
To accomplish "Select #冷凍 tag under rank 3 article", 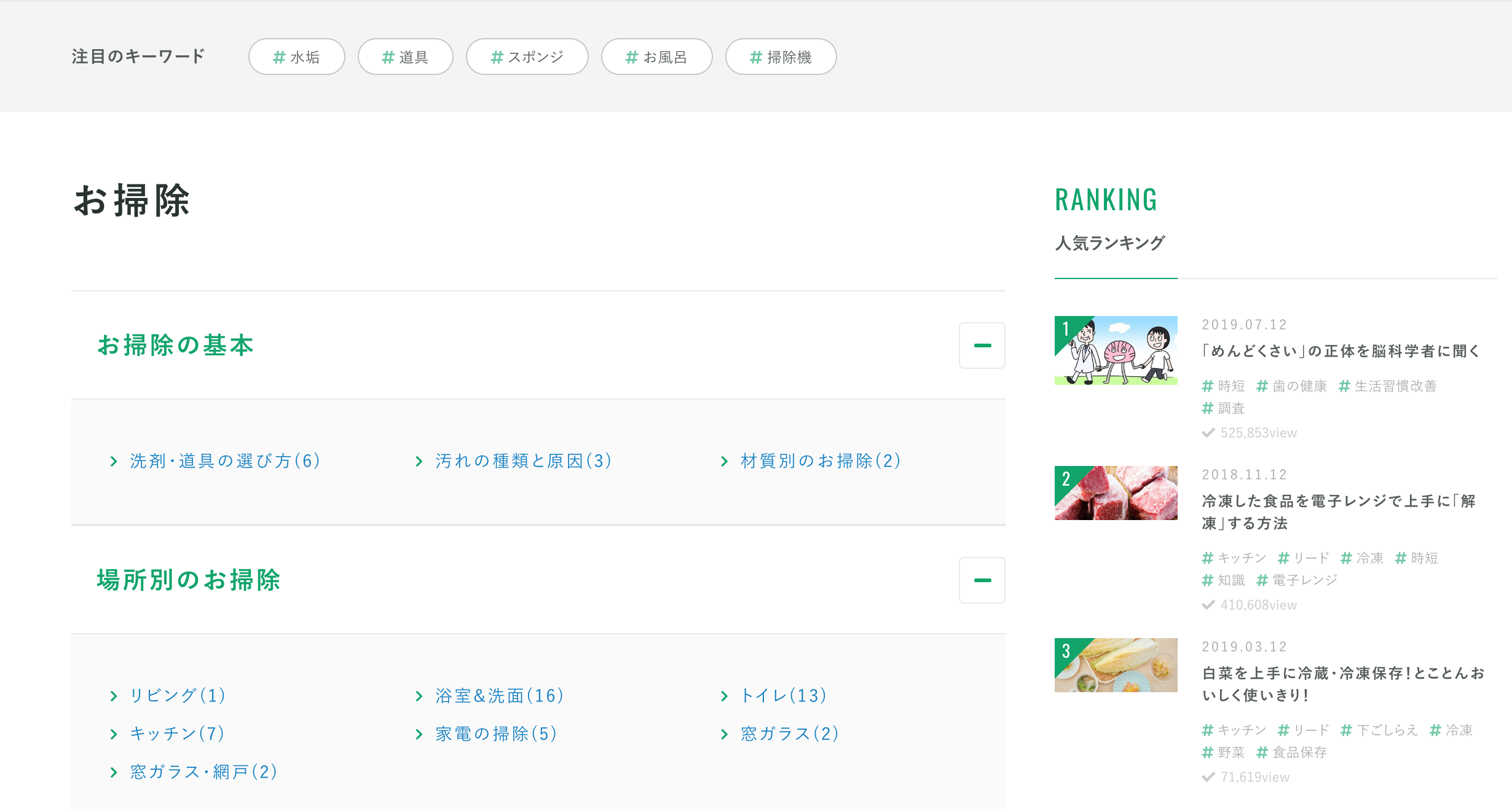I will (1451, 730).
